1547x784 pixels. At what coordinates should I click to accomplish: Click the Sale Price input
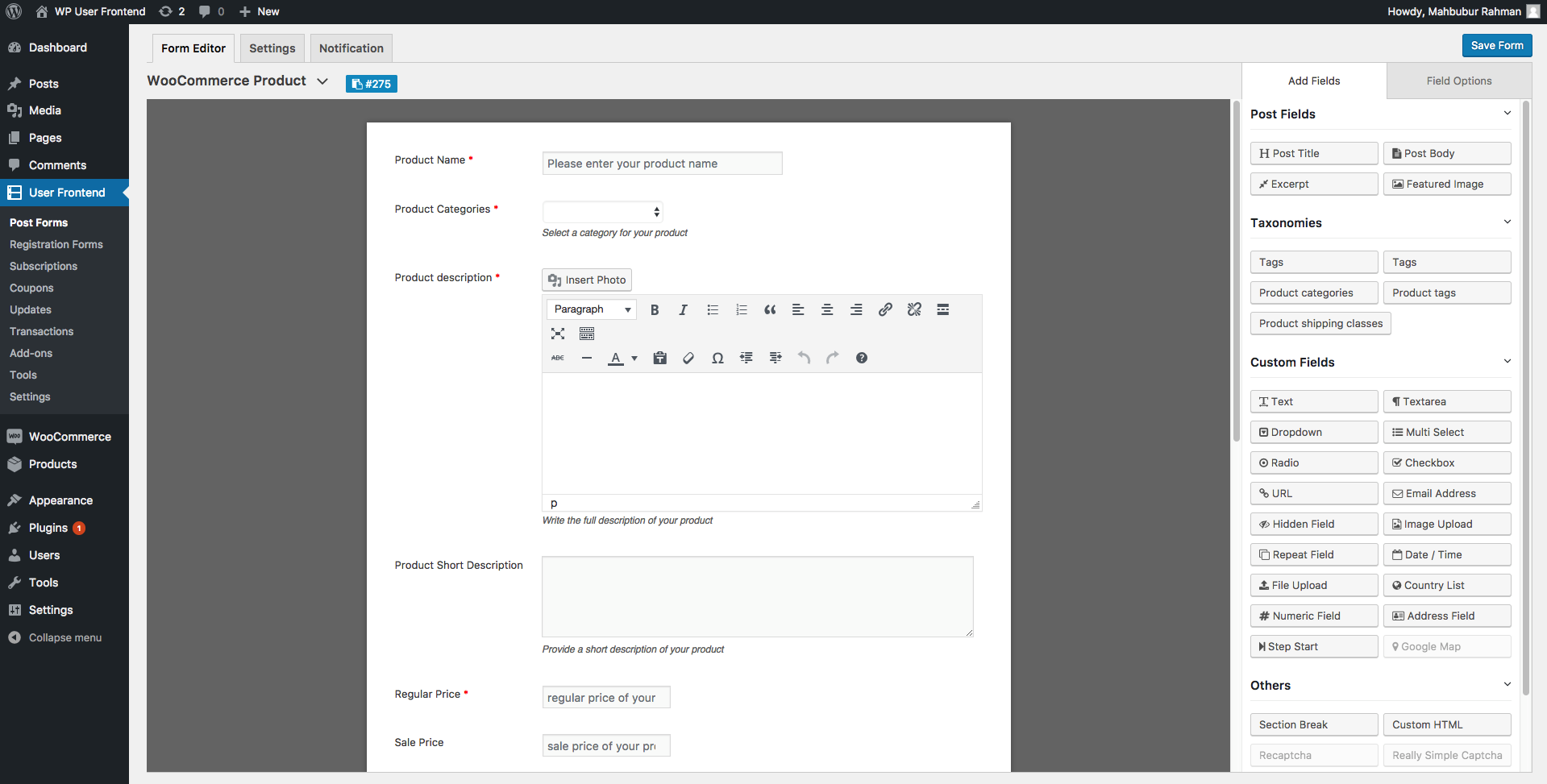point(606,746)
